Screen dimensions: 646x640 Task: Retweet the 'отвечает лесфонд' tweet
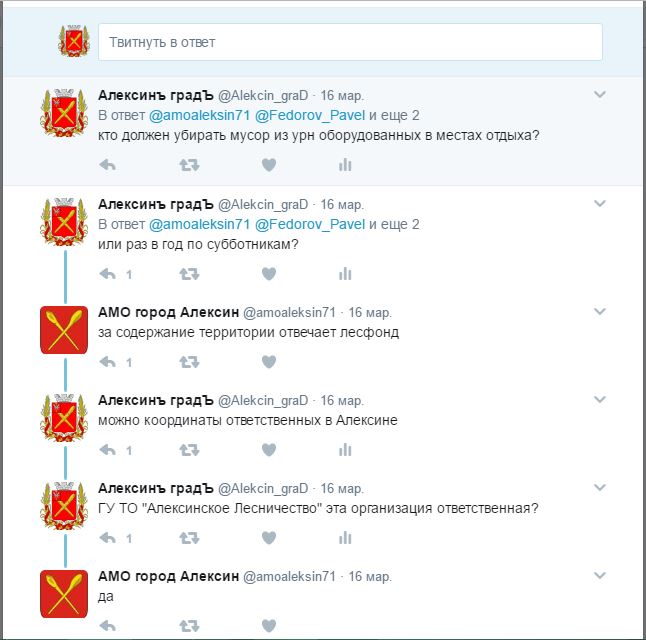pyautogui.click(x=190, y=362)
